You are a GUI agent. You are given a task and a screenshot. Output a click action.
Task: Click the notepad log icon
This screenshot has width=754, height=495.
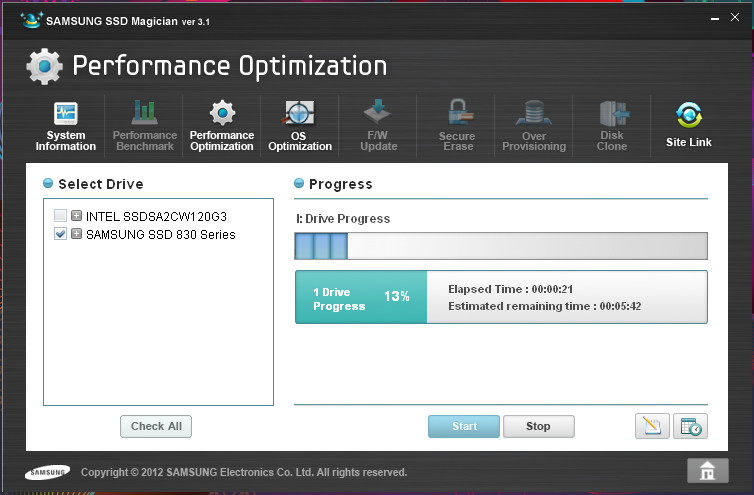[652, 426]
